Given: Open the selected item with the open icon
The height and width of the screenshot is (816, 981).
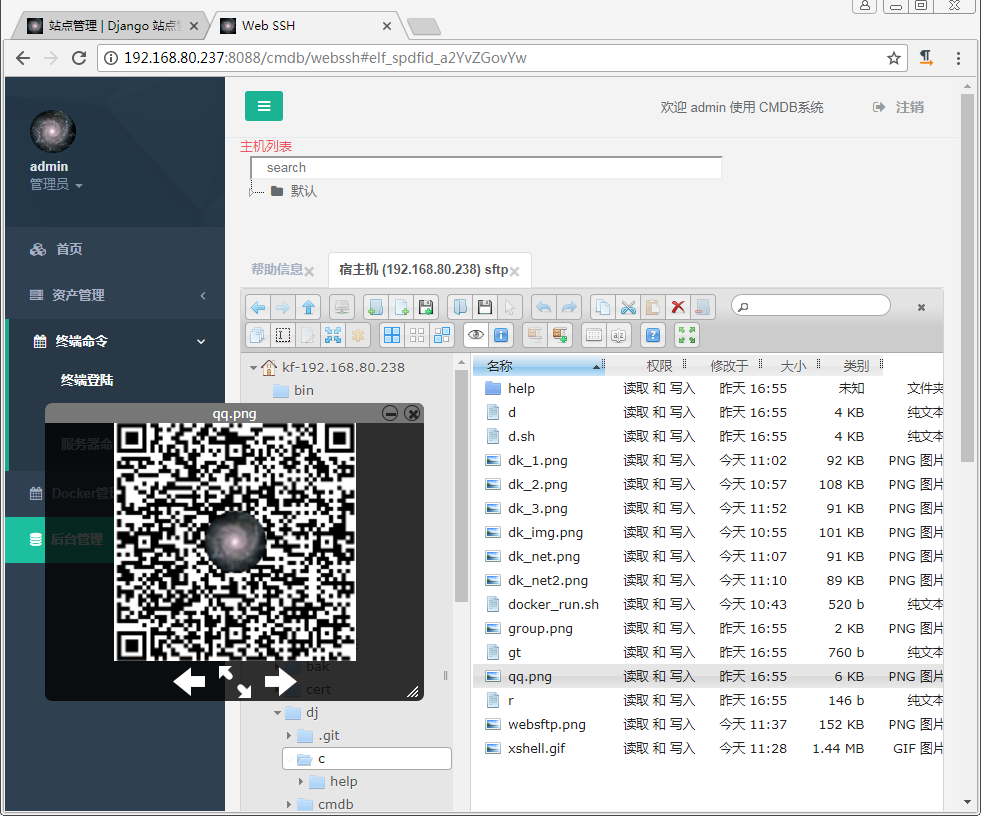Looking at the screenshot, I should pyautogui.click(x=460, y=307).
